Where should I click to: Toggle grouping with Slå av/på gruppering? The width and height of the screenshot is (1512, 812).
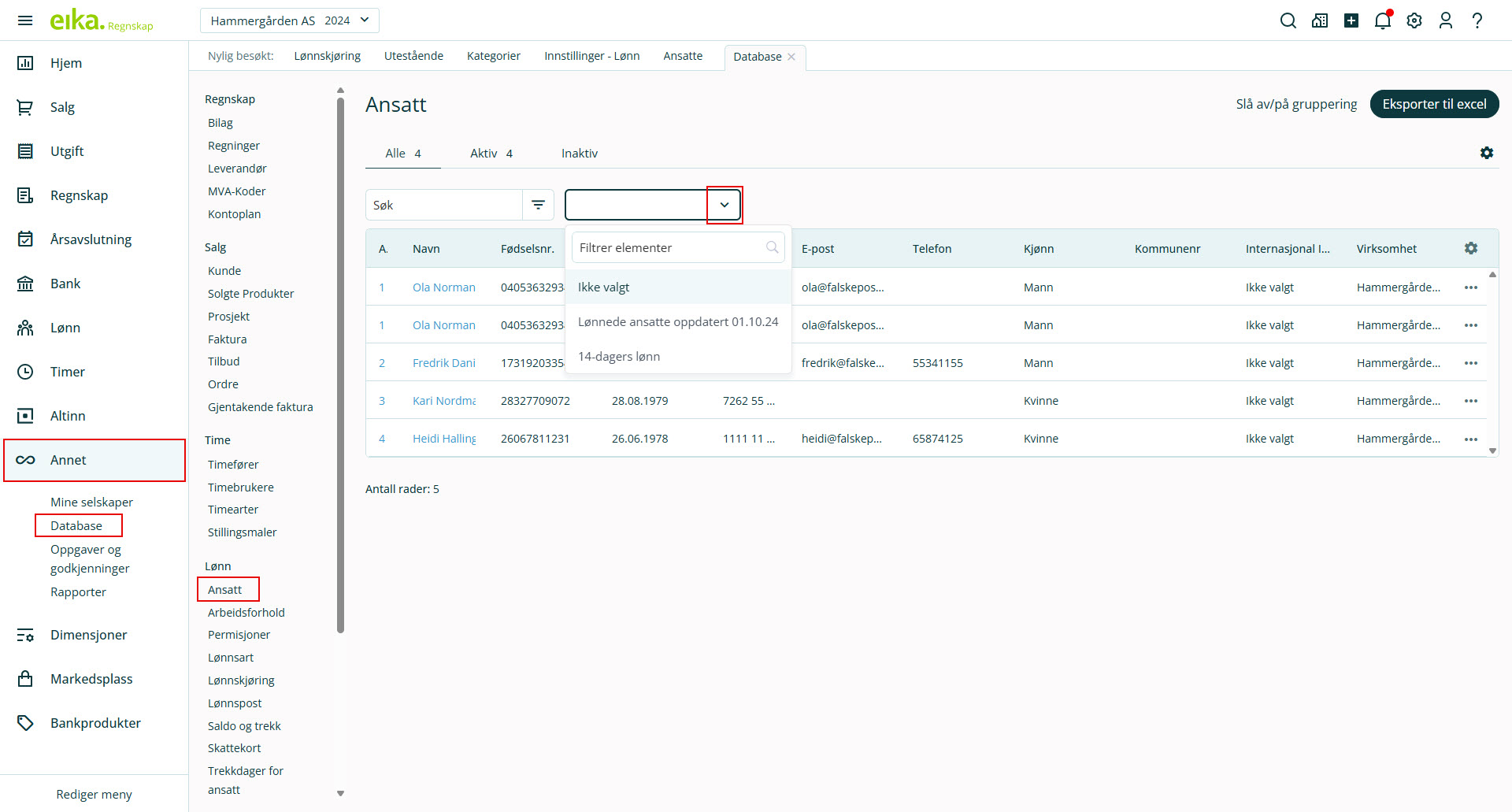1296,104
